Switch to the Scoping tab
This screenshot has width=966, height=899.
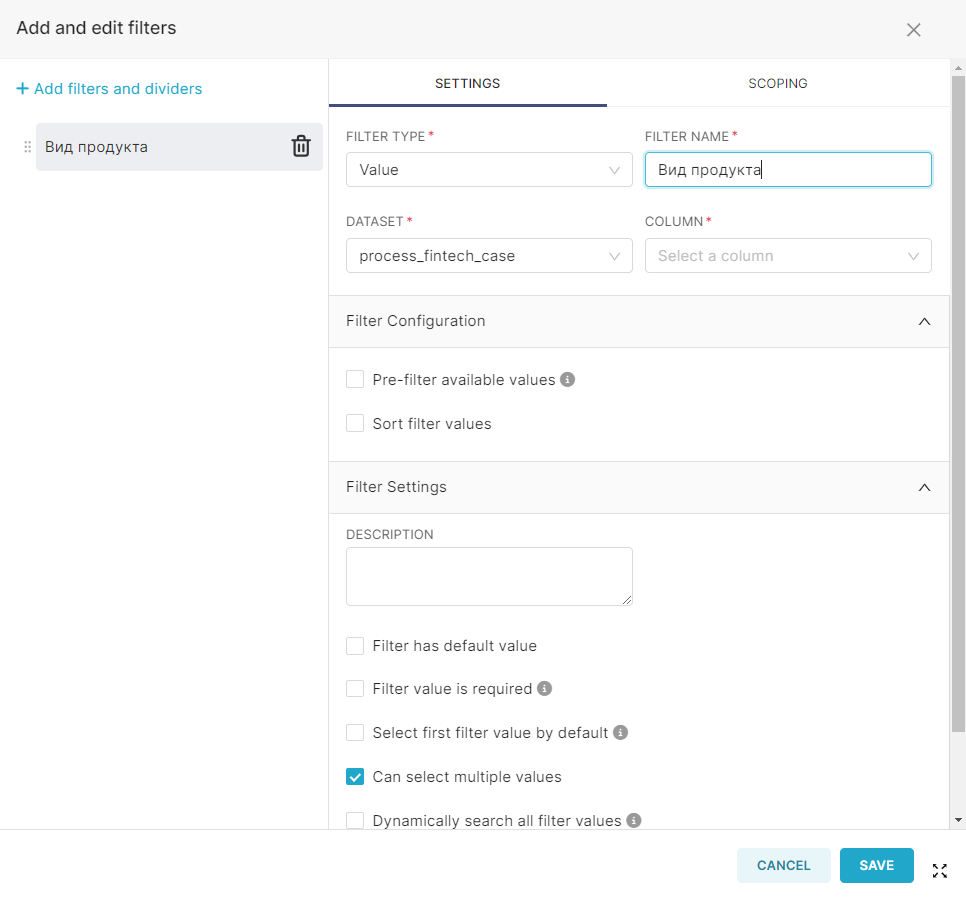777,83
